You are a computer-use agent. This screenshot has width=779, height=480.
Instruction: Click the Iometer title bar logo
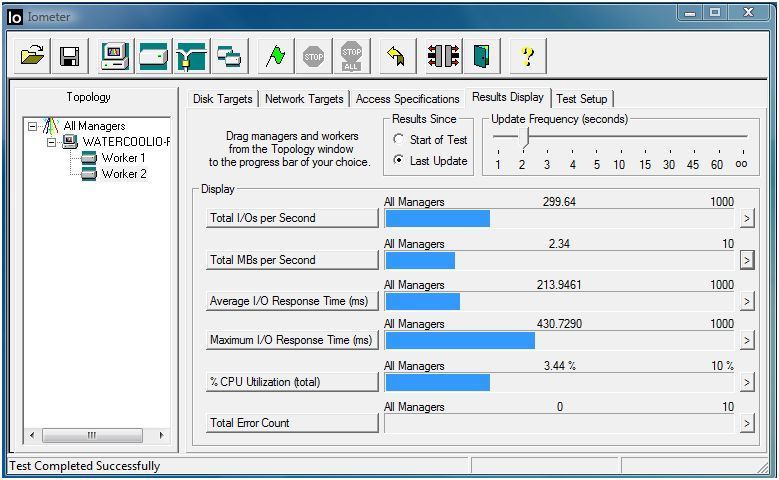pos(15,17)
